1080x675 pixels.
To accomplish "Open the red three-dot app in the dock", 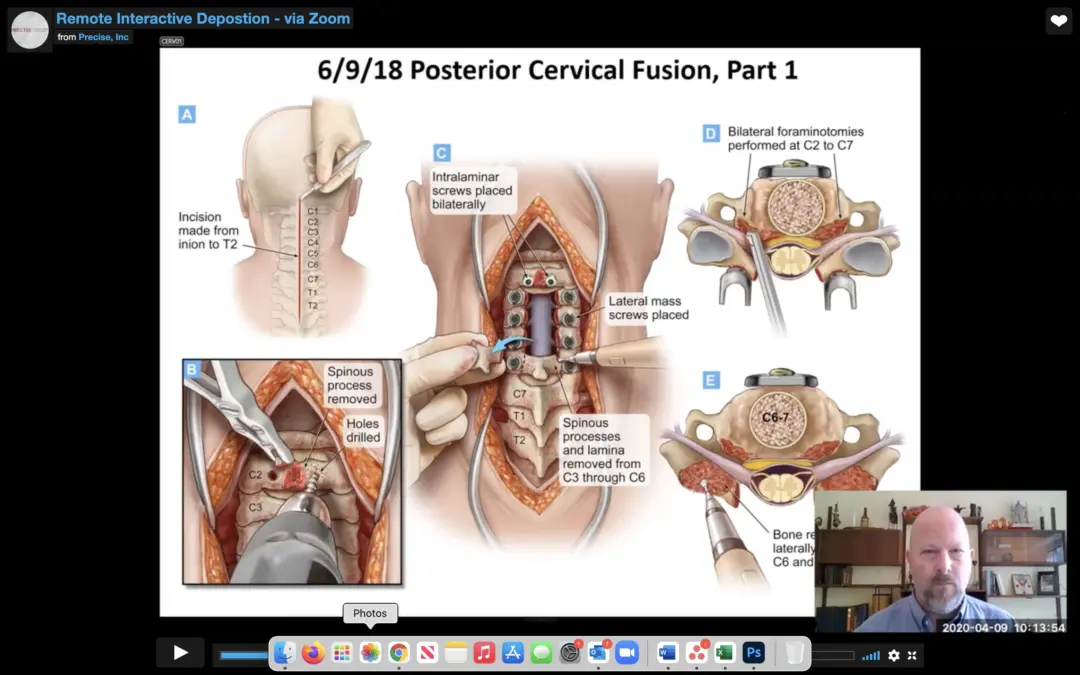I will coord(696,652).
